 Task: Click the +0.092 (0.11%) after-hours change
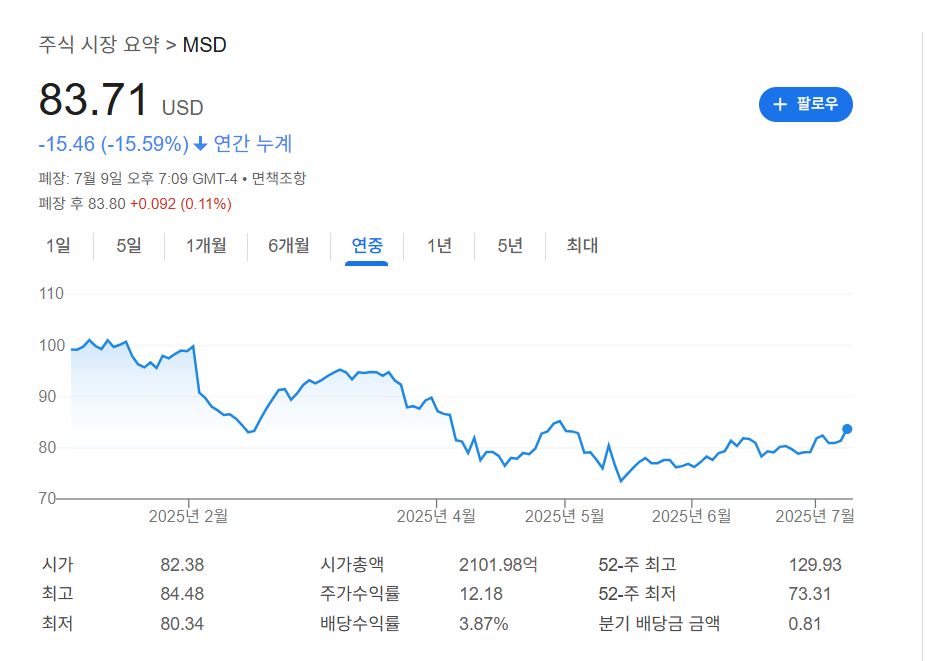pos(181,204)
